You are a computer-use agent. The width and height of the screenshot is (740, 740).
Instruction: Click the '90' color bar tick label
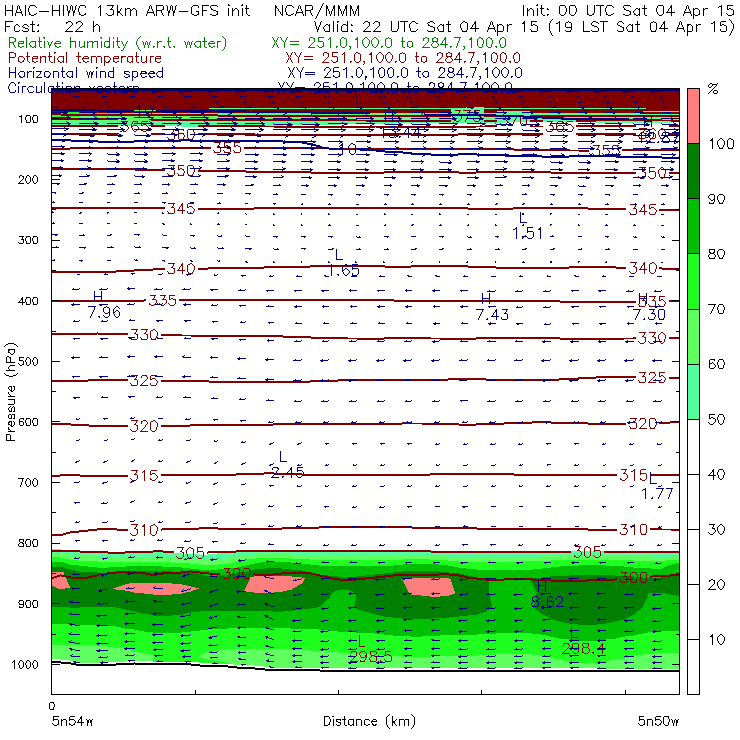pyautogui.click(x=716, y=199)
